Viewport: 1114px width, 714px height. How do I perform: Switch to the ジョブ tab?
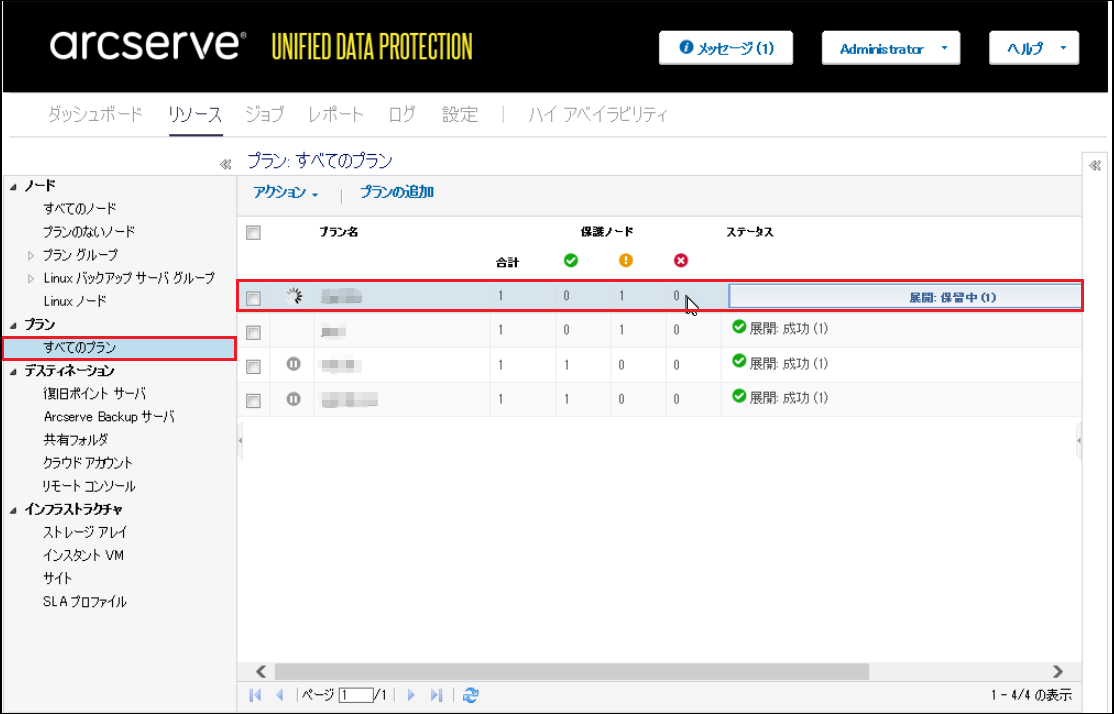[x=264, y=114]
